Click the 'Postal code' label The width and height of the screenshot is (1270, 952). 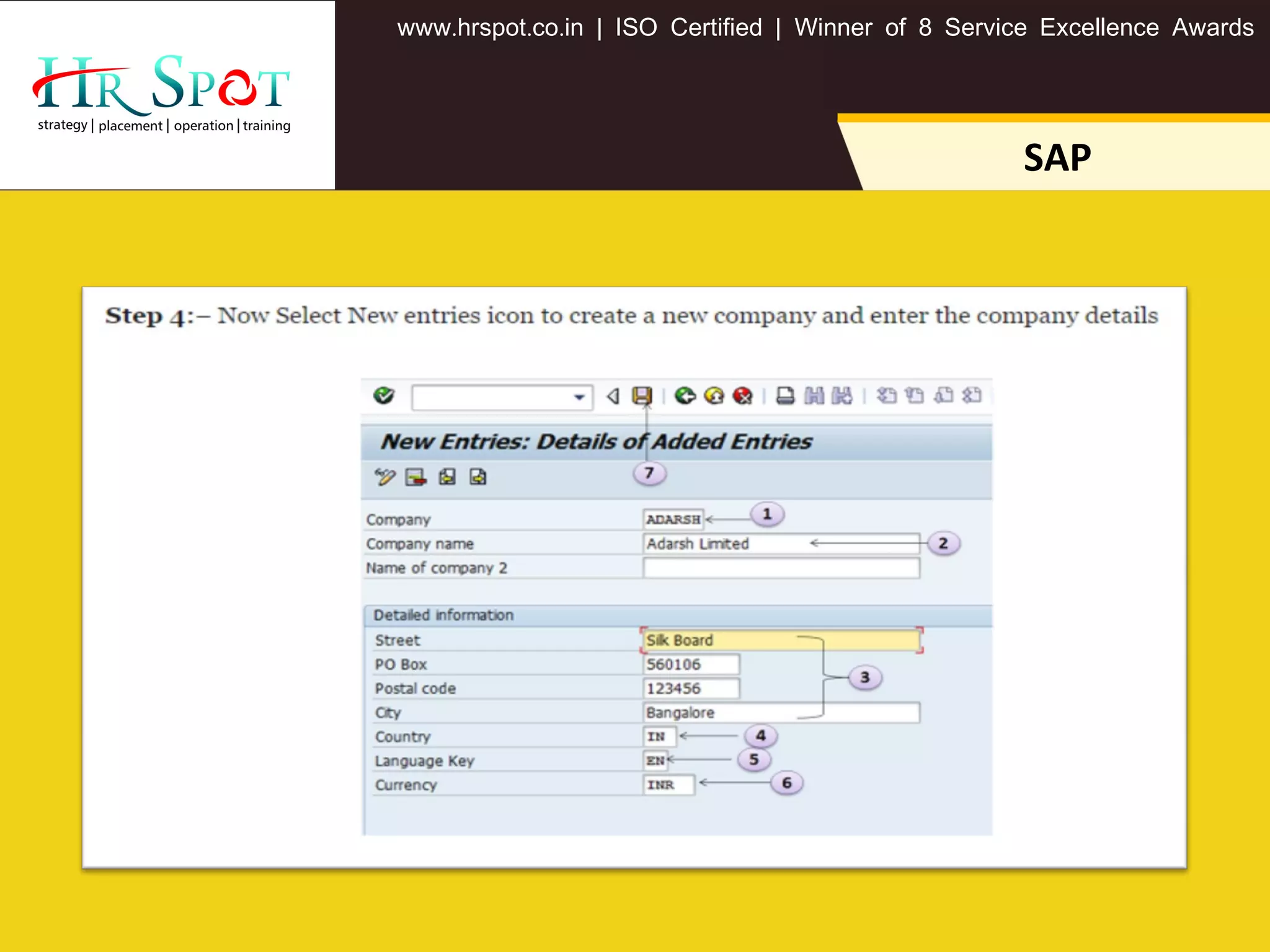[415, 689]
